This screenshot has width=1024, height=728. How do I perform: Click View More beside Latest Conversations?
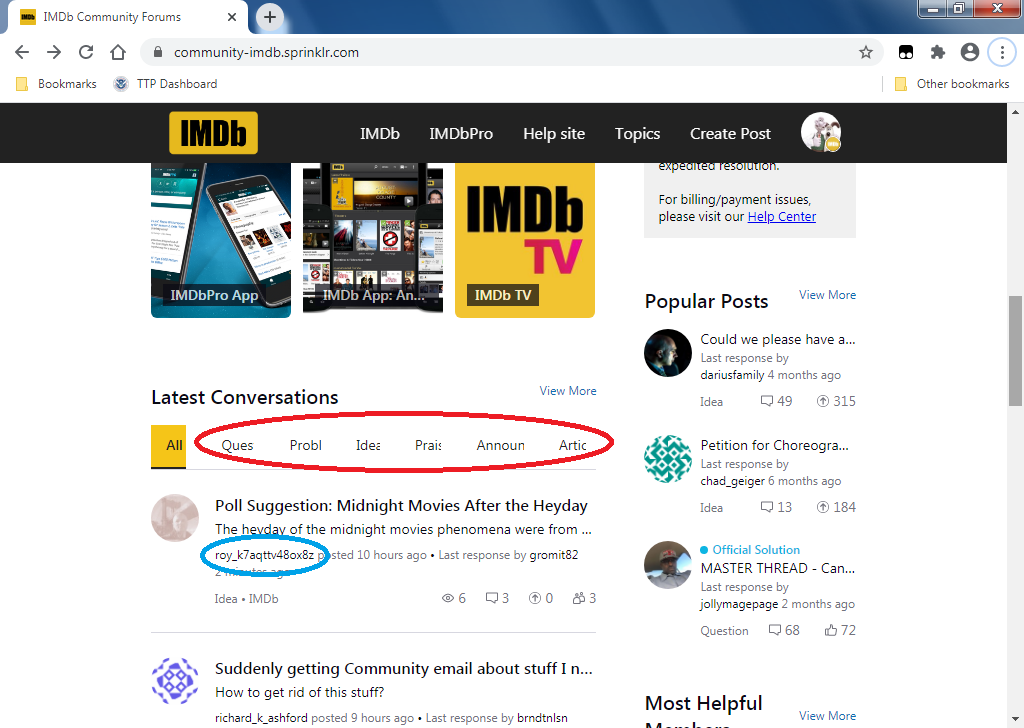pos(568,391)
